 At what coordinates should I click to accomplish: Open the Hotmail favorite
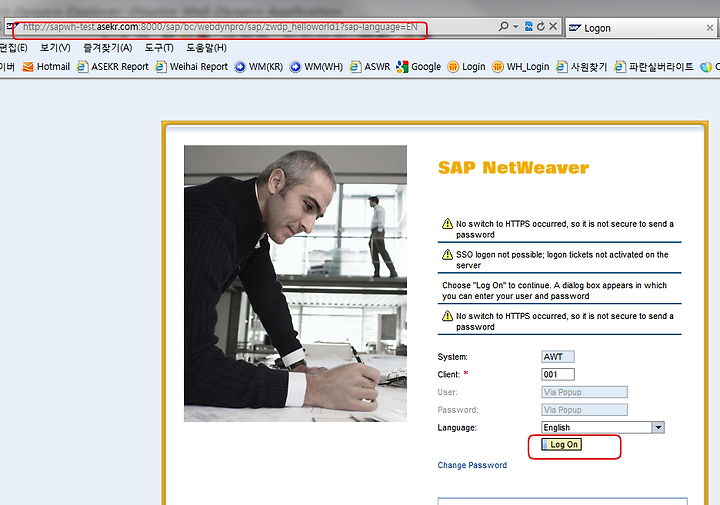click(46, 67)
